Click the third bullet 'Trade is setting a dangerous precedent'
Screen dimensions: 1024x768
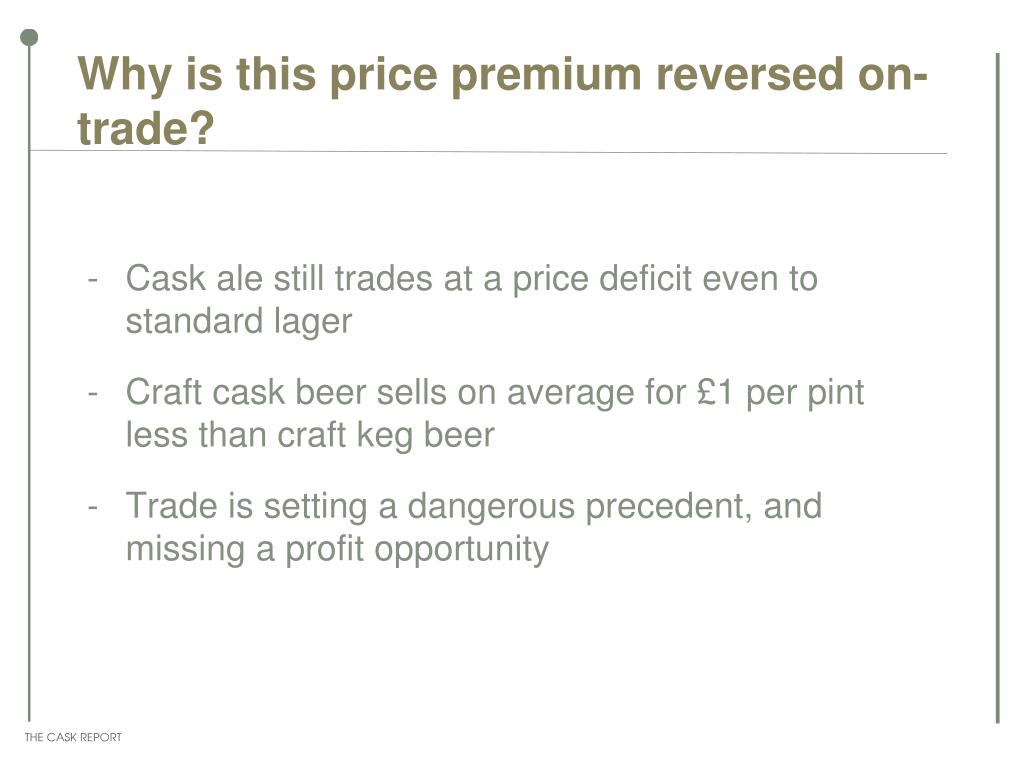tap(473, 527)
